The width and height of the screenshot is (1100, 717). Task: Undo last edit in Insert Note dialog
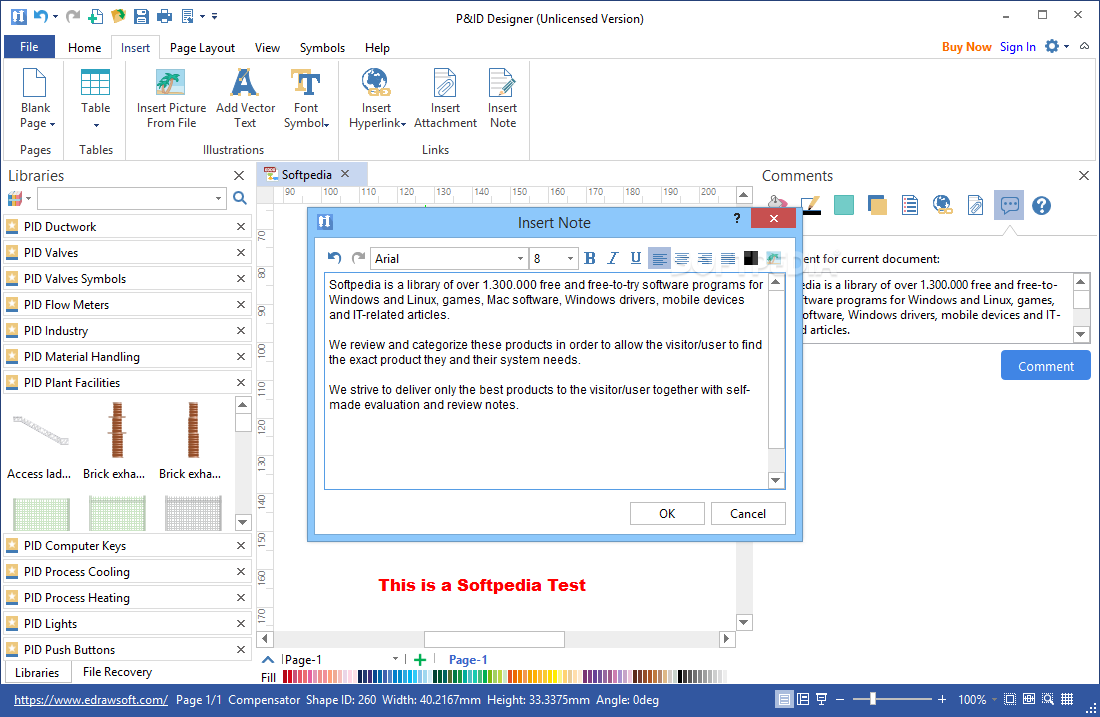[x=335, y=258]
